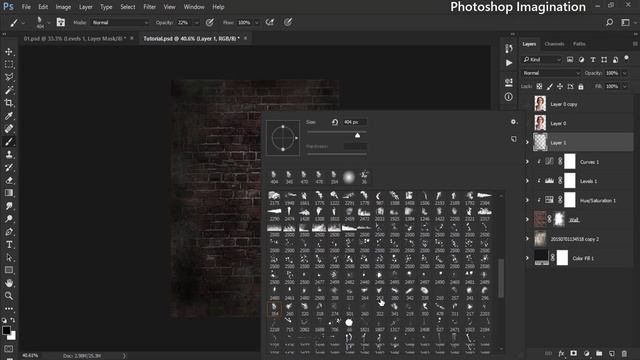The width and height of the screenshot is (640, 360).
Task: Select the Rectangle shape tool
Action: (9, 270)
